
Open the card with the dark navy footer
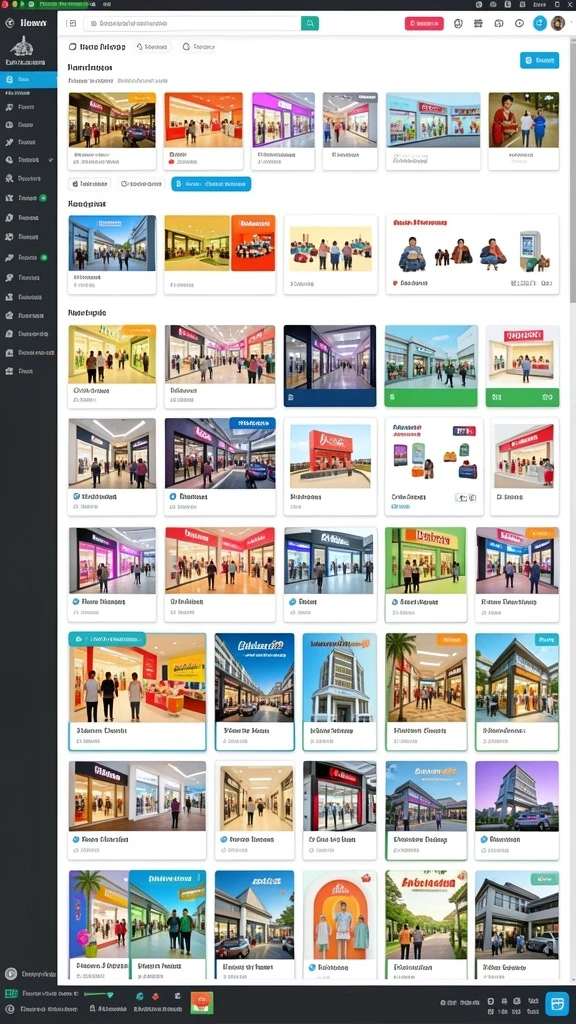pos(330,366)
